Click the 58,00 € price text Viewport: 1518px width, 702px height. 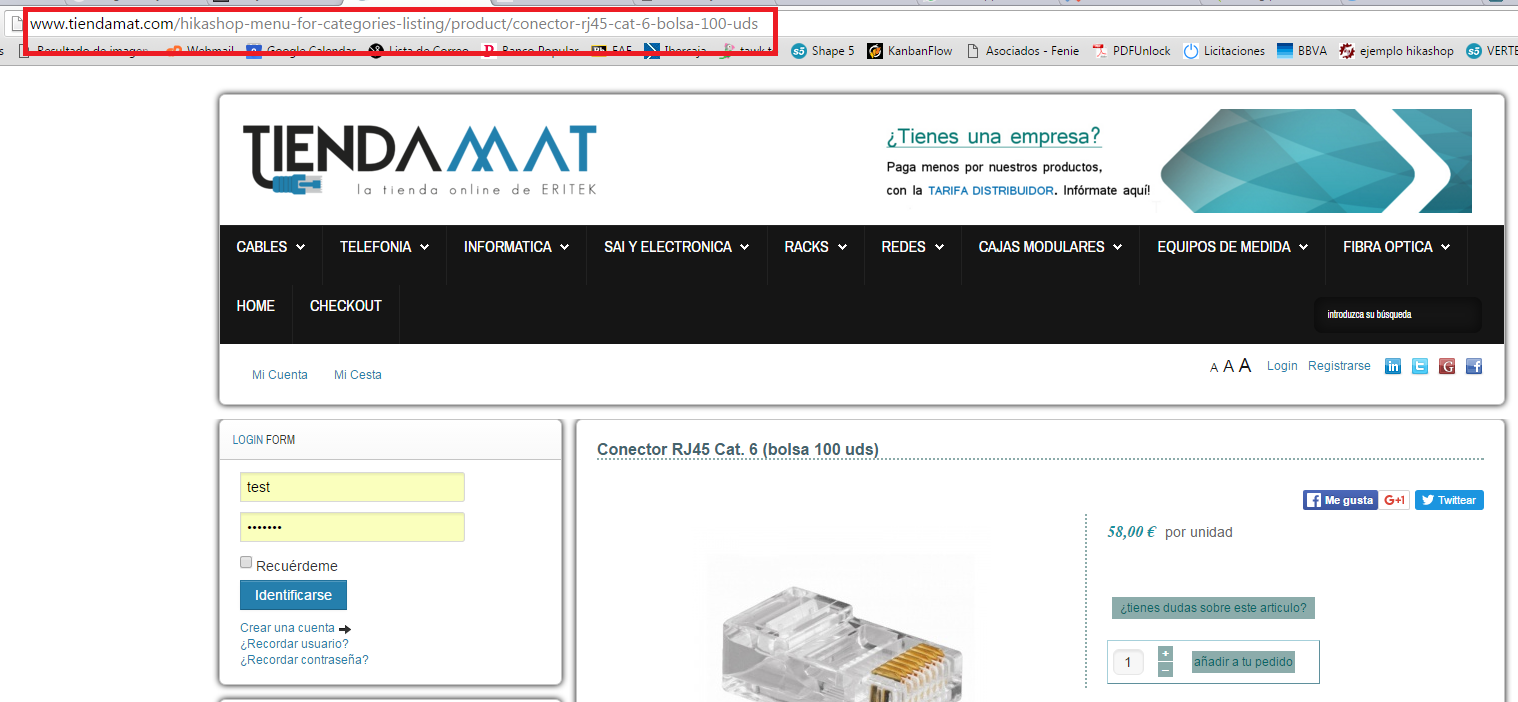(x=1132, y=532)
